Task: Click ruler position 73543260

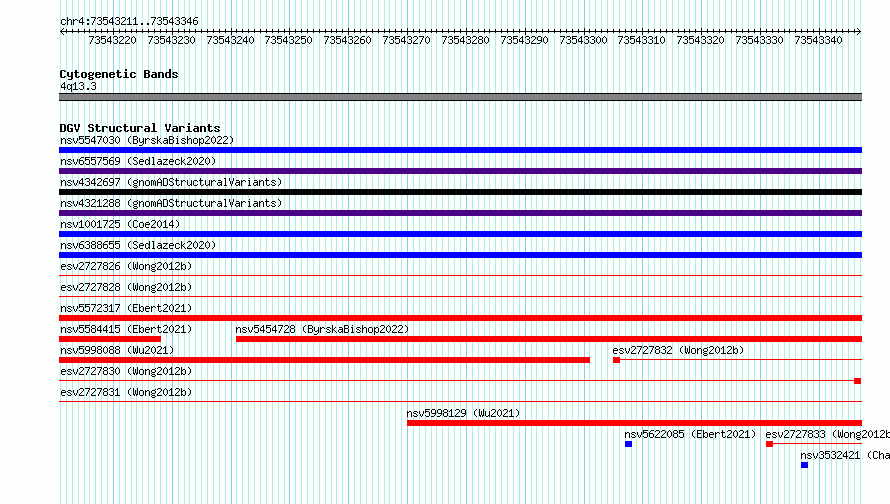Action: coord(347,40)
